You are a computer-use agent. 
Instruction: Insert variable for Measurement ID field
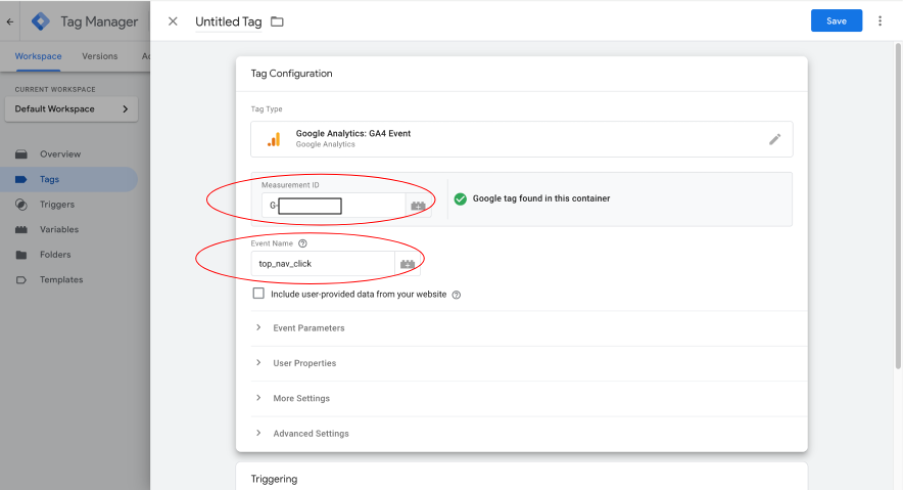418,205
